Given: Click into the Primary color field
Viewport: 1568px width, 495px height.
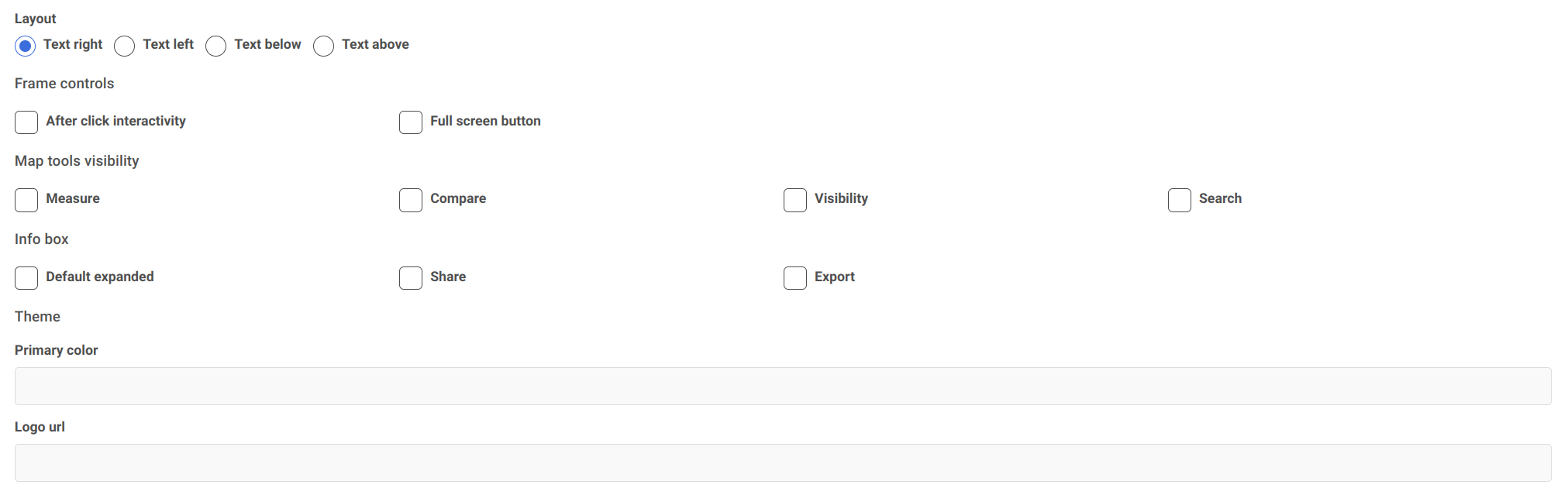Looking at the screenshot, I should click(783, 386).
